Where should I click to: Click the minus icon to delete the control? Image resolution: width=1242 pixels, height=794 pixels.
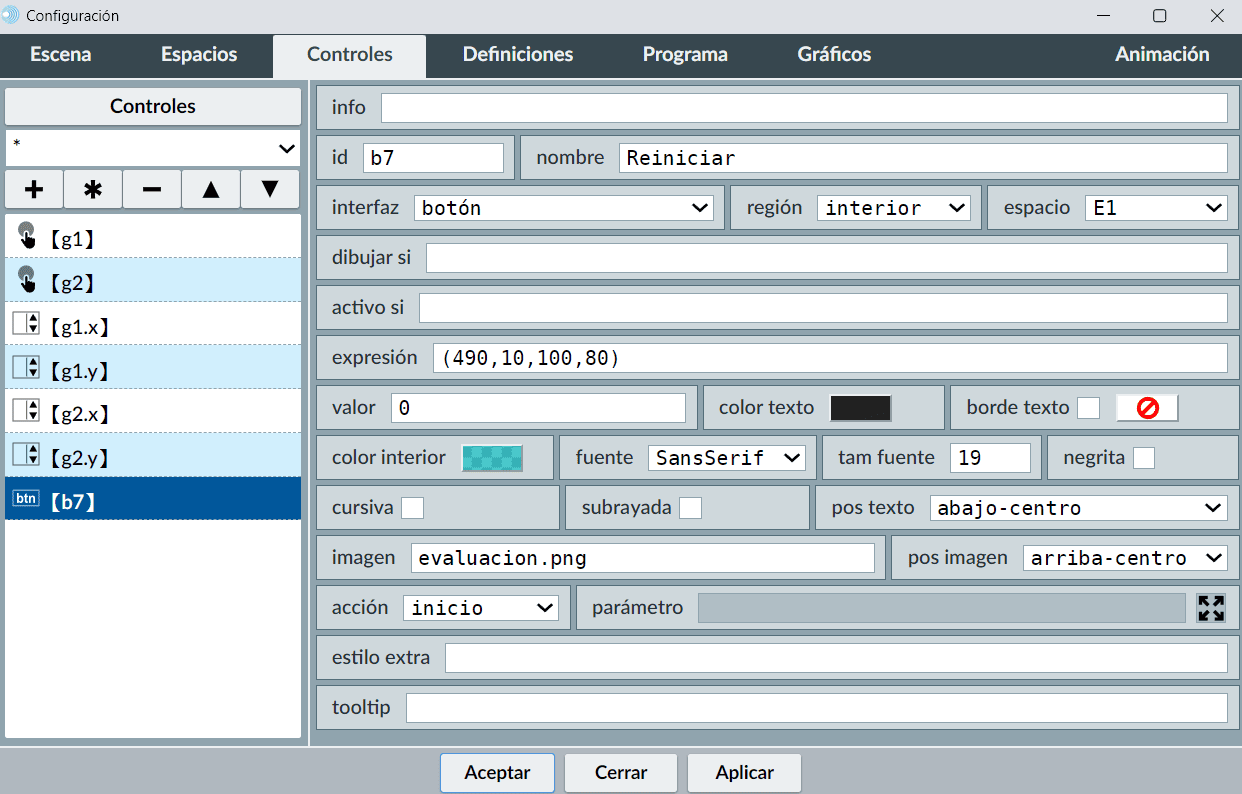tap(152, 189)
